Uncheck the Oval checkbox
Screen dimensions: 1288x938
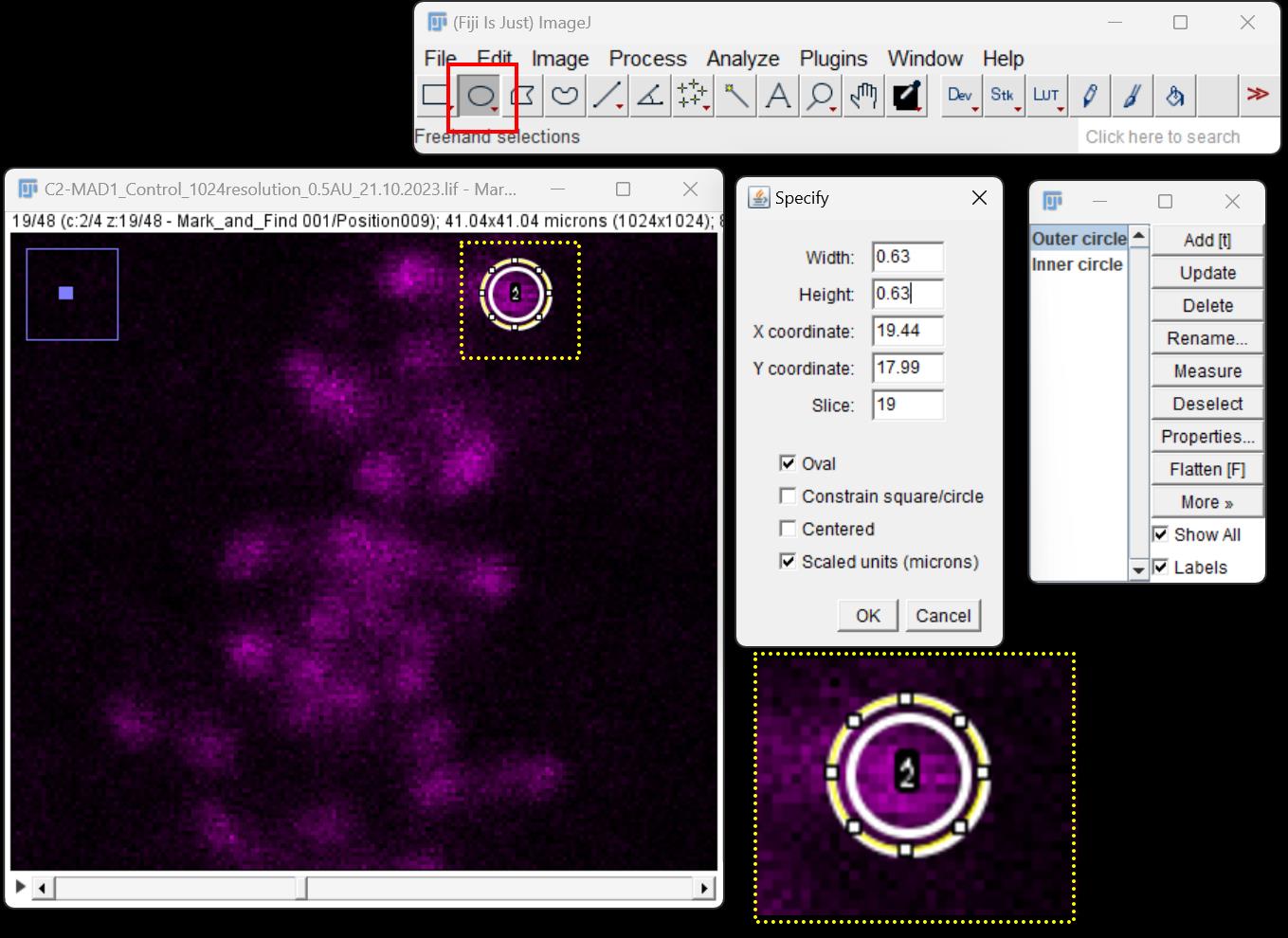[788, 463]
